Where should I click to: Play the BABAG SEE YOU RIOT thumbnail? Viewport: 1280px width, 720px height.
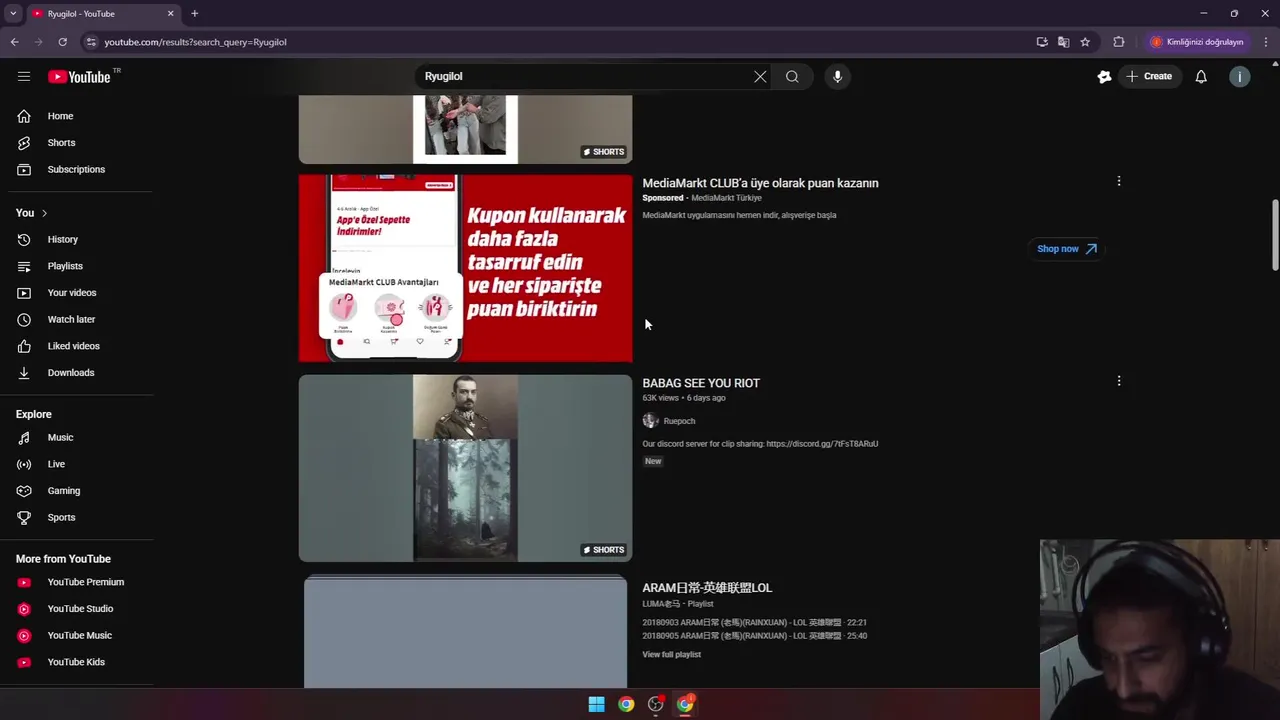point(465,468)
